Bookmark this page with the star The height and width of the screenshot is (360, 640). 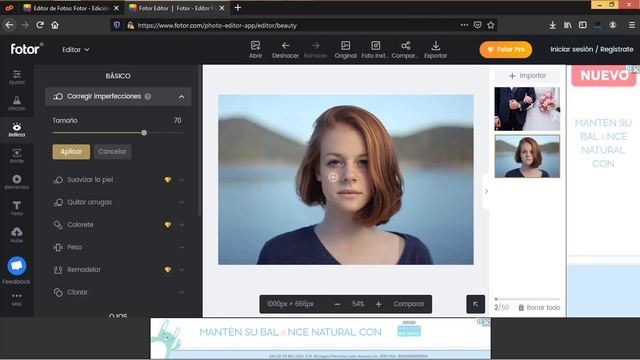[x=491, y=25]
